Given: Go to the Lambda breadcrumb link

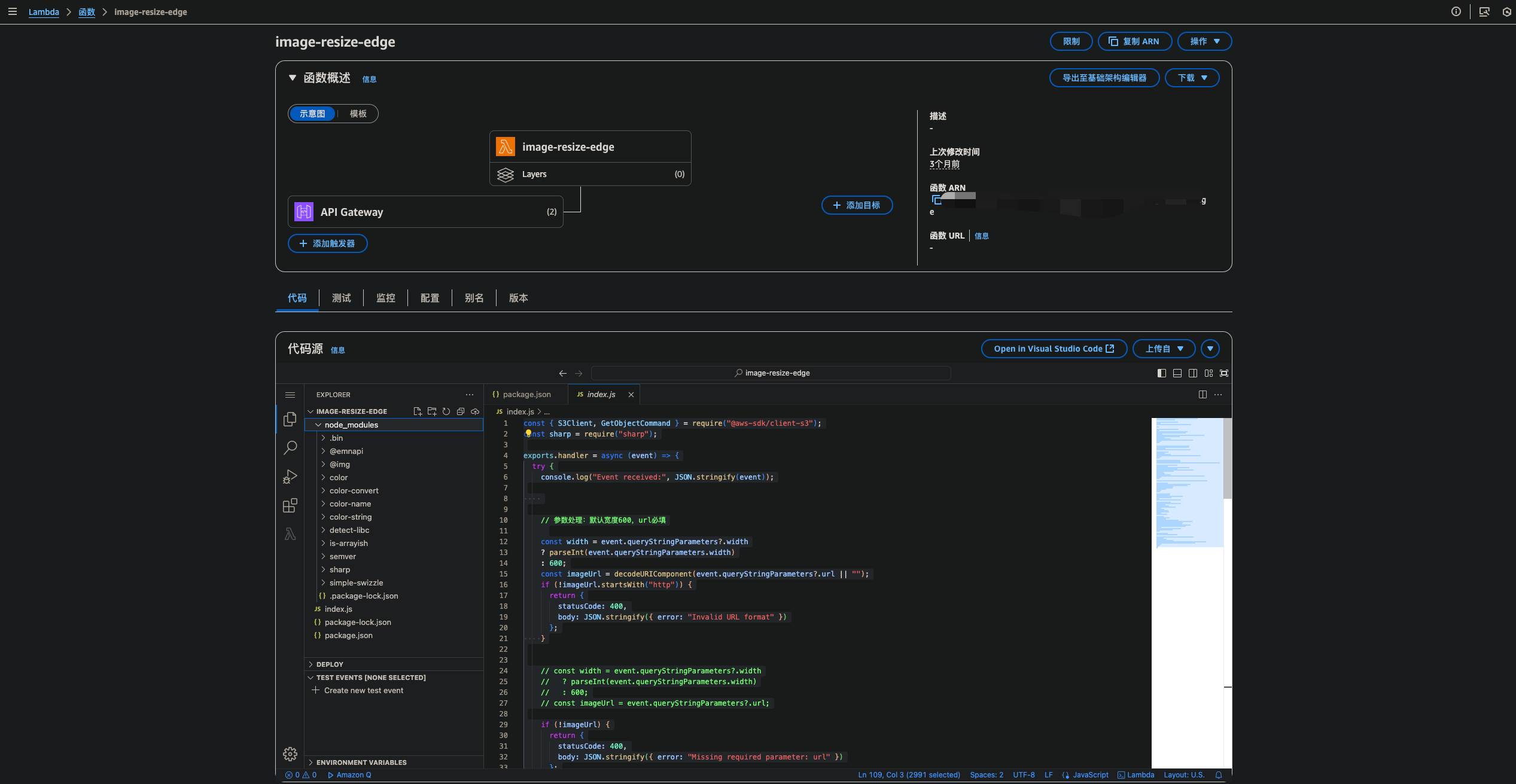Looking at the screenshot, I should [44, 12].
